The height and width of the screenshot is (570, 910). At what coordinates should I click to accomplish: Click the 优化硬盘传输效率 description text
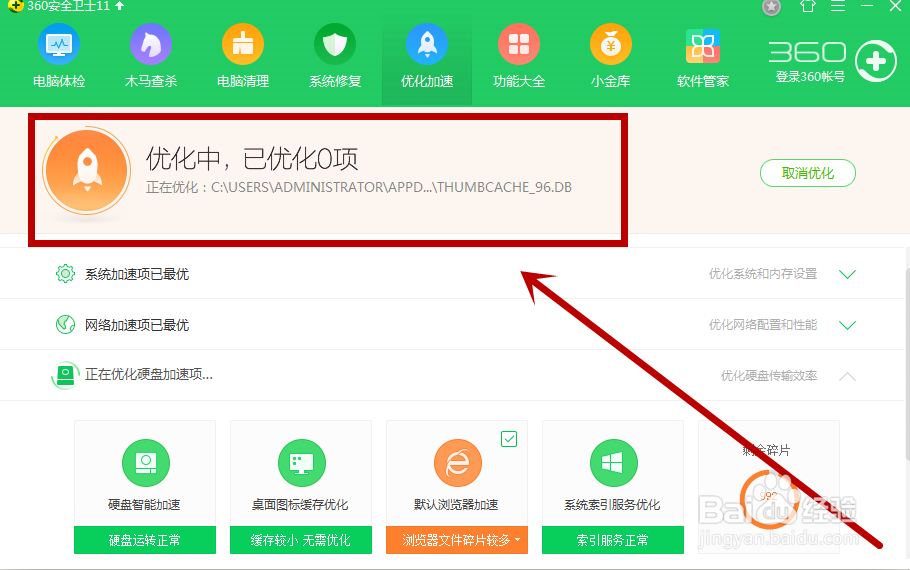point(769,376)
